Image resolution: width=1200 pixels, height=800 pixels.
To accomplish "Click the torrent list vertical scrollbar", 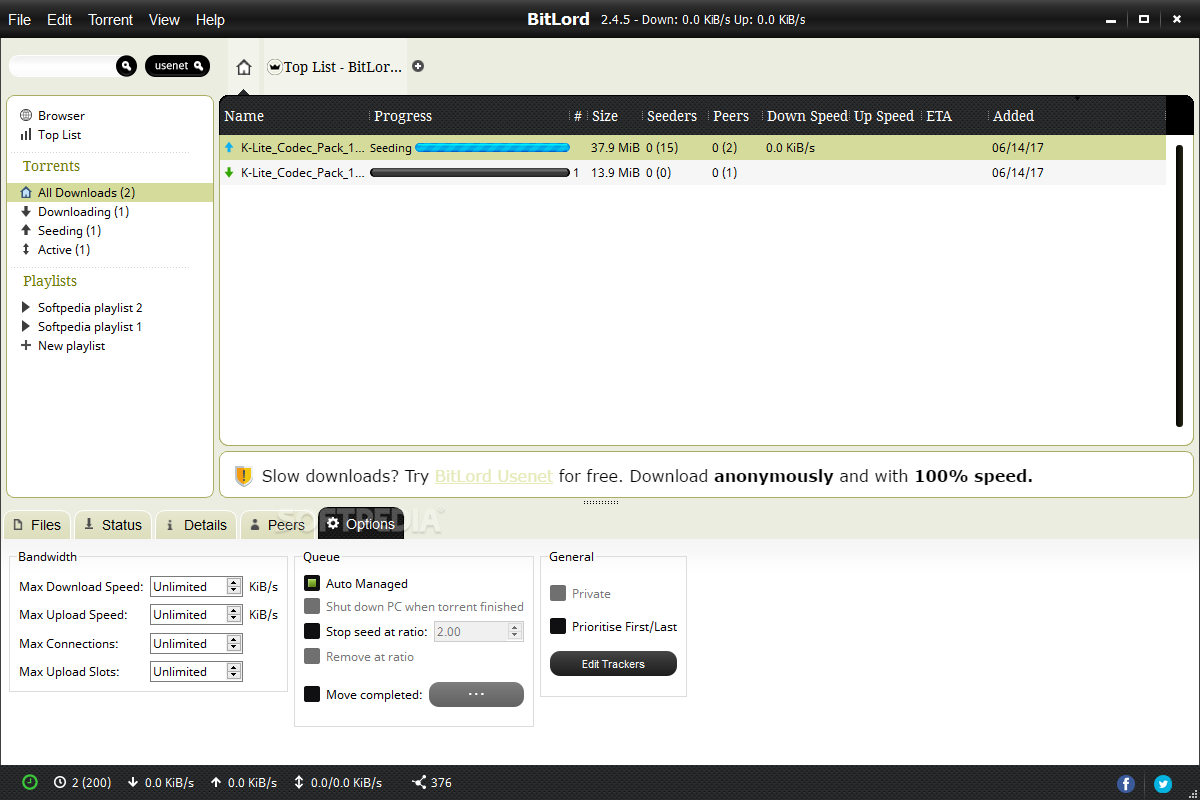I will coord(1179,285).
